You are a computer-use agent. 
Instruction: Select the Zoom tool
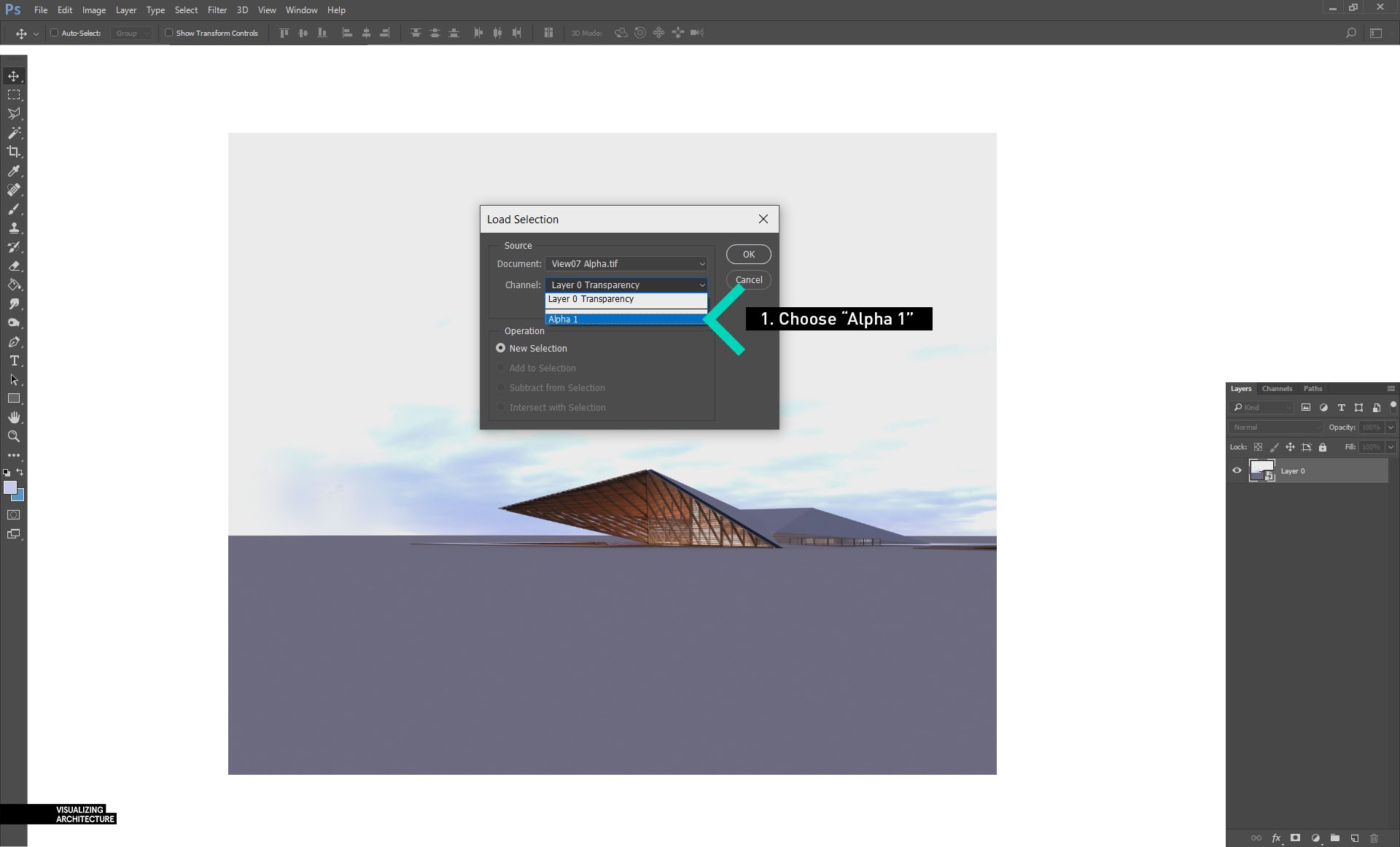coord(14,436)
